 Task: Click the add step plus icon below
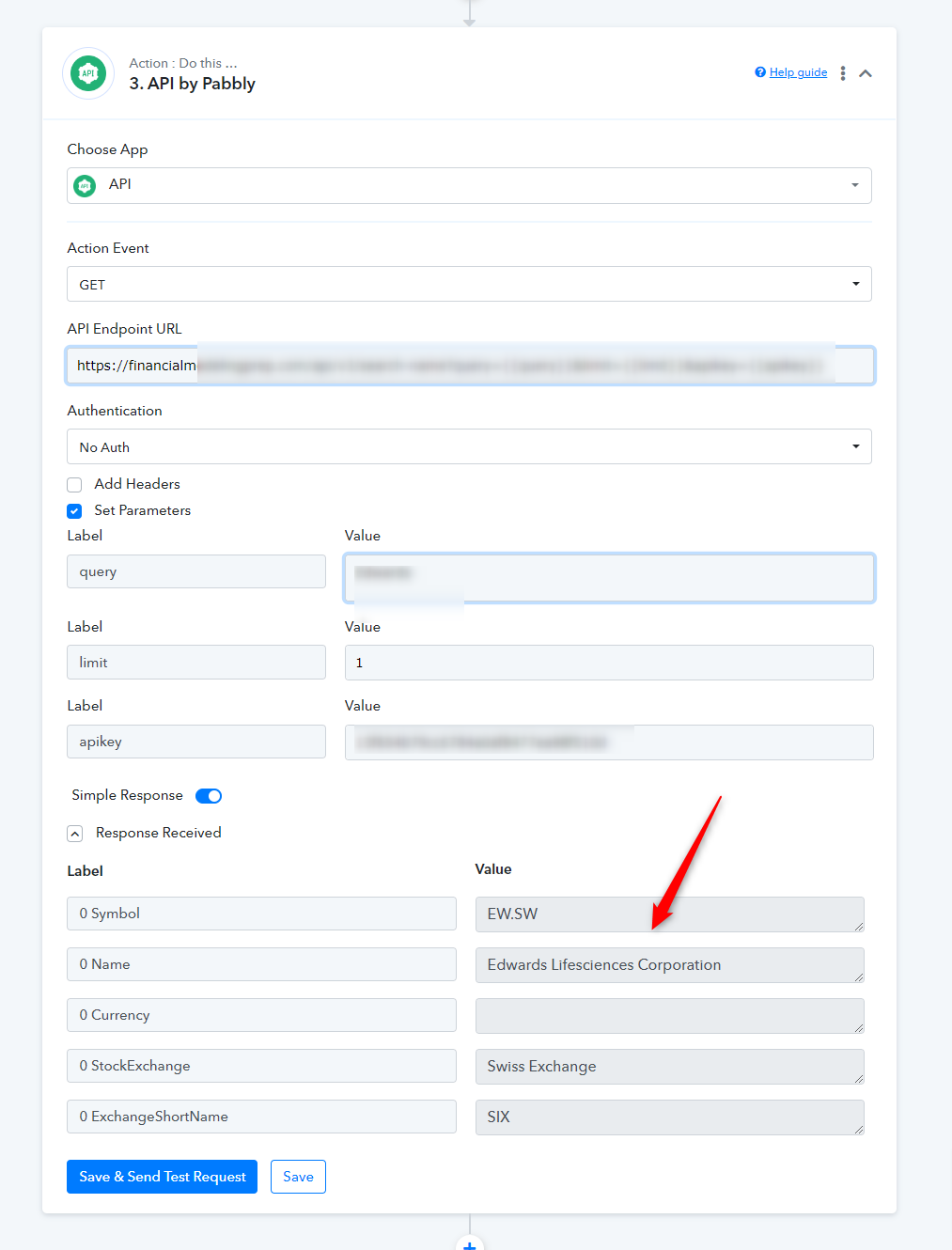coord(469,1244)
